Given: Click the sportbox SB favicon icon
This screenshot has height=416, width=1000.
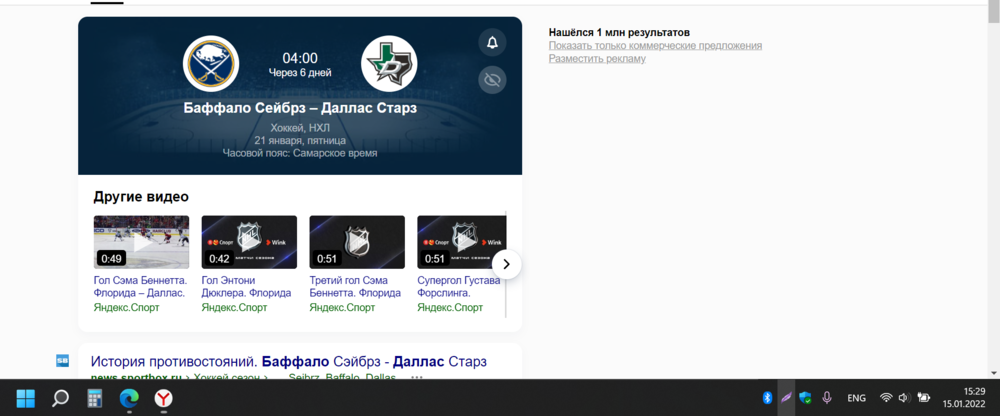Looking at the screenshot, I should click(x=62, y=360).
